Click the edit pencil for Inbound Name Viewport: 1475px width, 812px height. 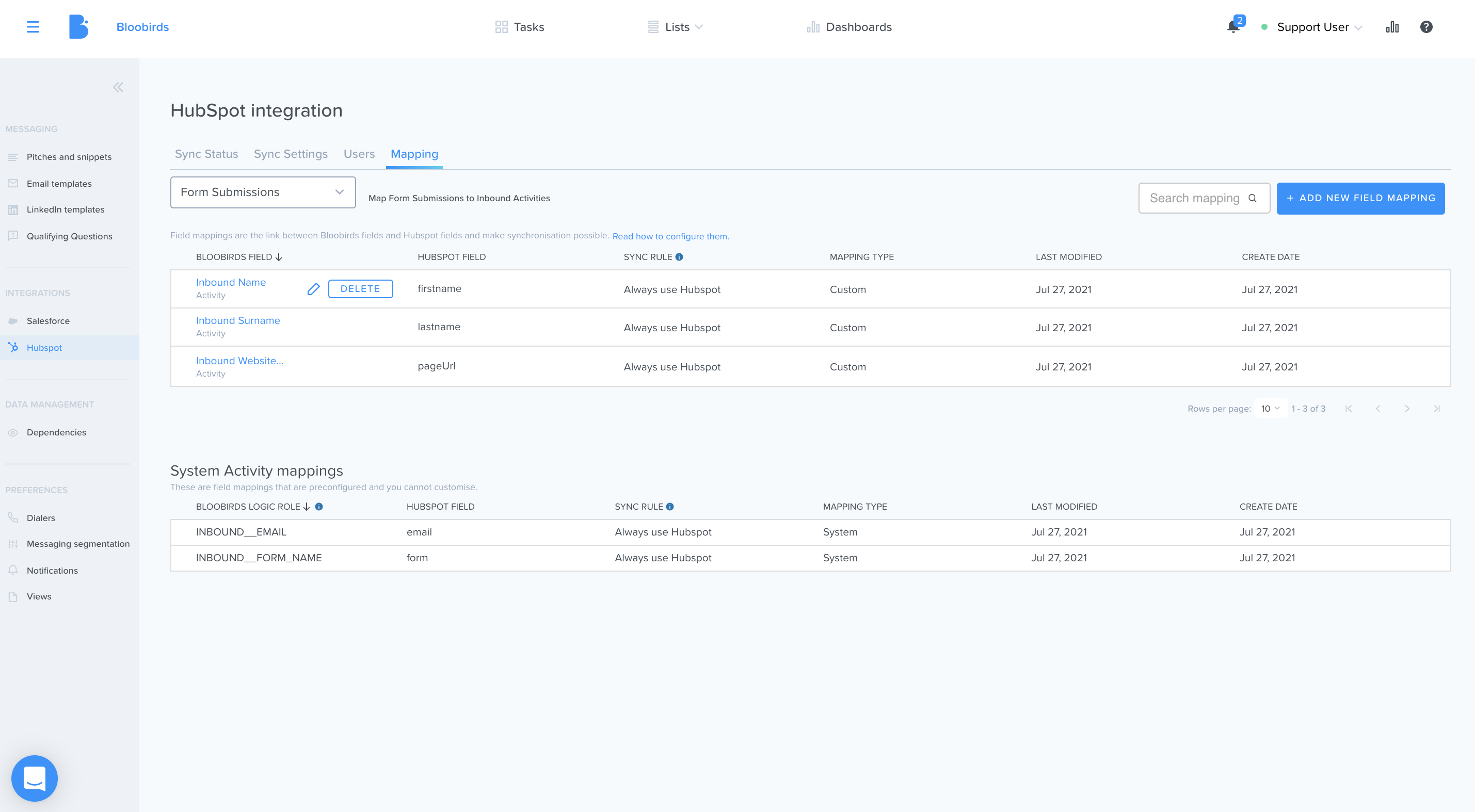coord(313,289)
